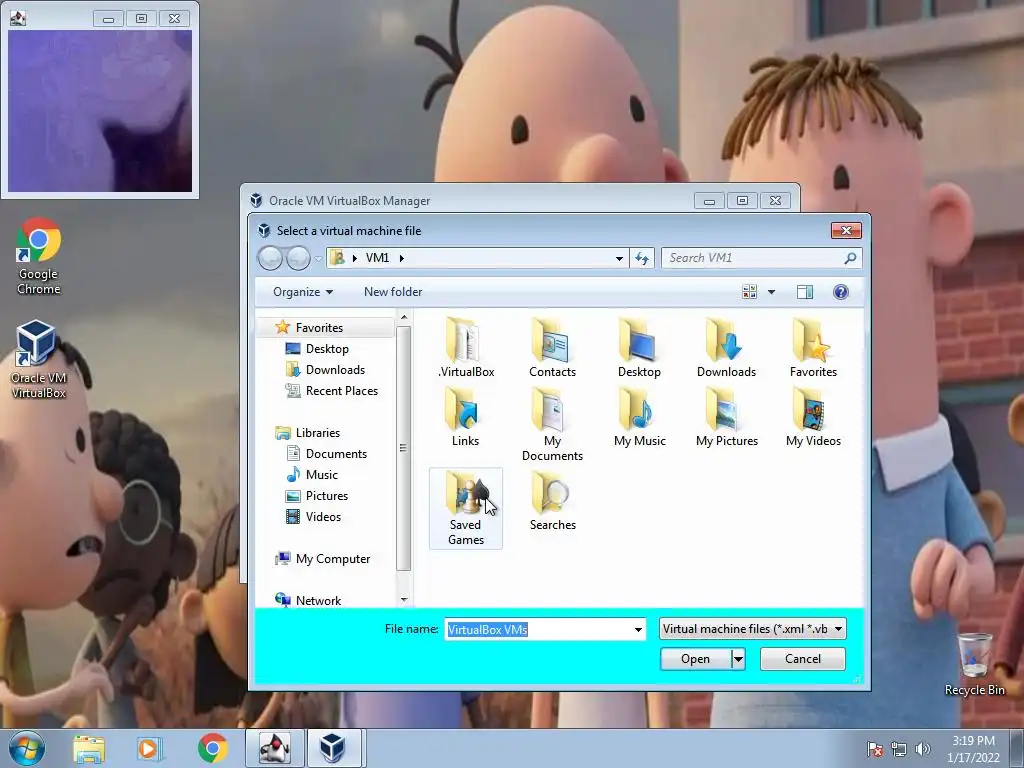Select the Links folder
The height and width of the screenshot is (768, 1024).
coord(466,417)
